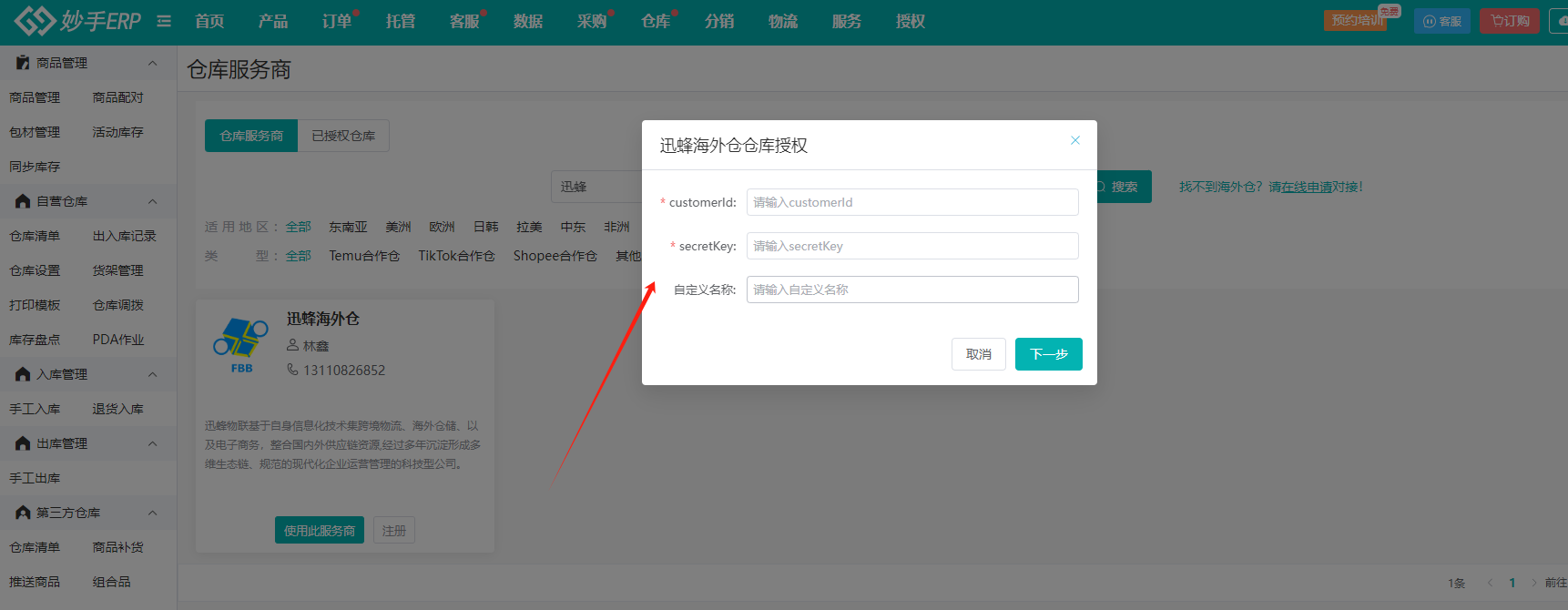Click the 预约培训 button

tap(1356, 20)
